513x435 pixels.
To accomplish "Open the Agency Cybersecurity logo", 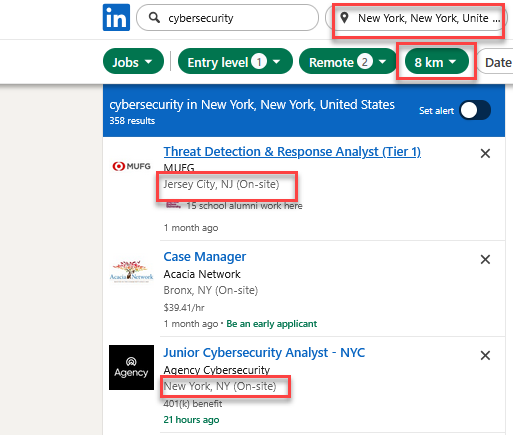I will click(132, 367).
